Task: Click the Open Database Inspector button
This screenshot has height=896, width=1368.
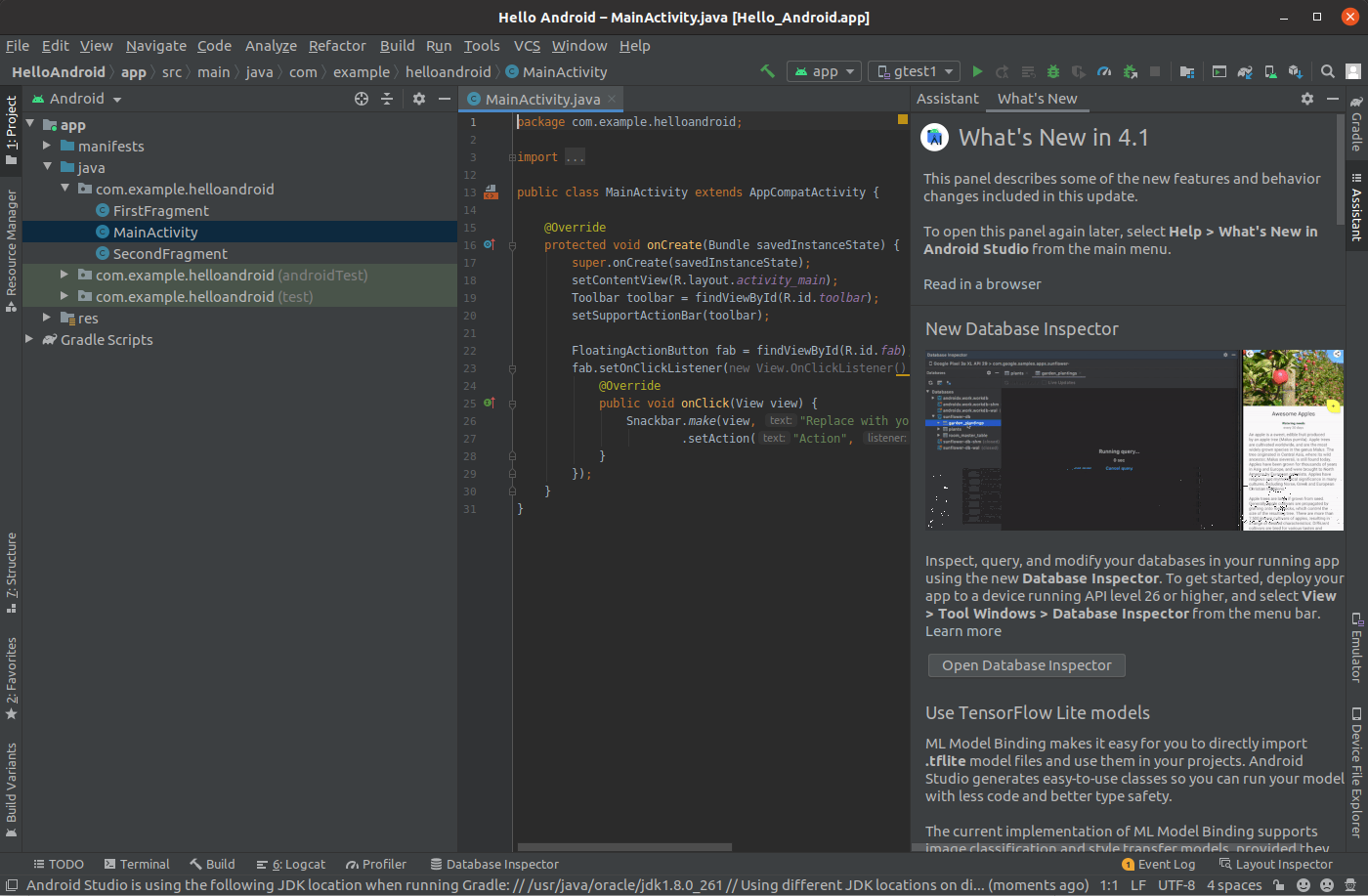Action: (1026, 665)
